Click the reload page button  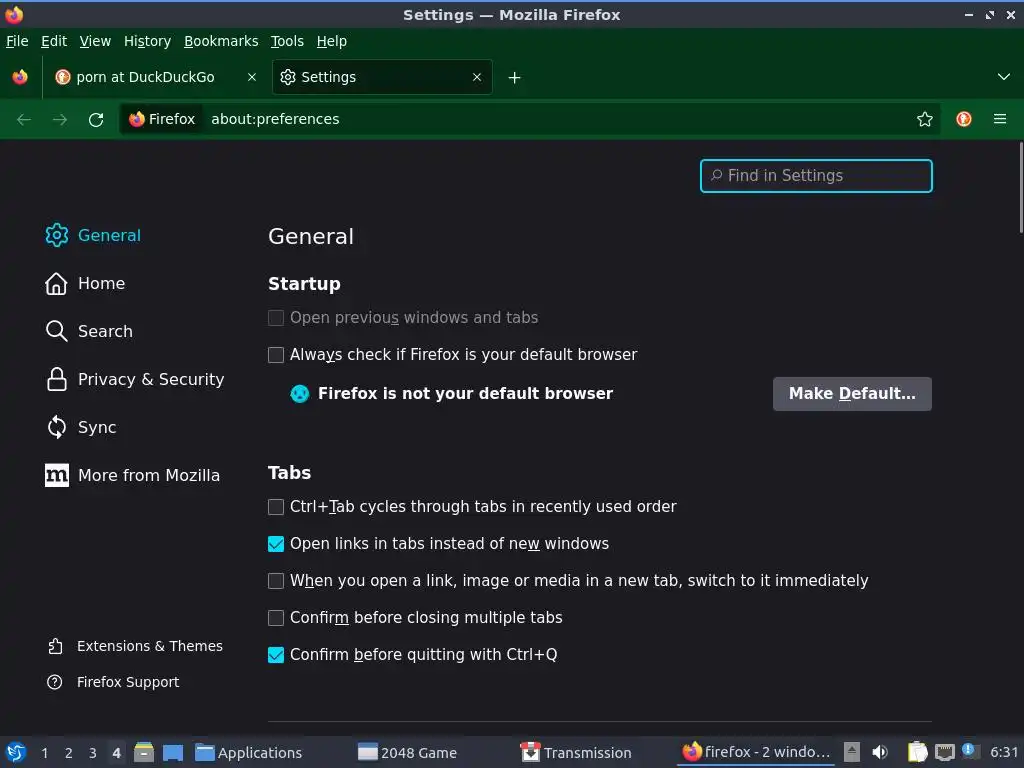96,120
